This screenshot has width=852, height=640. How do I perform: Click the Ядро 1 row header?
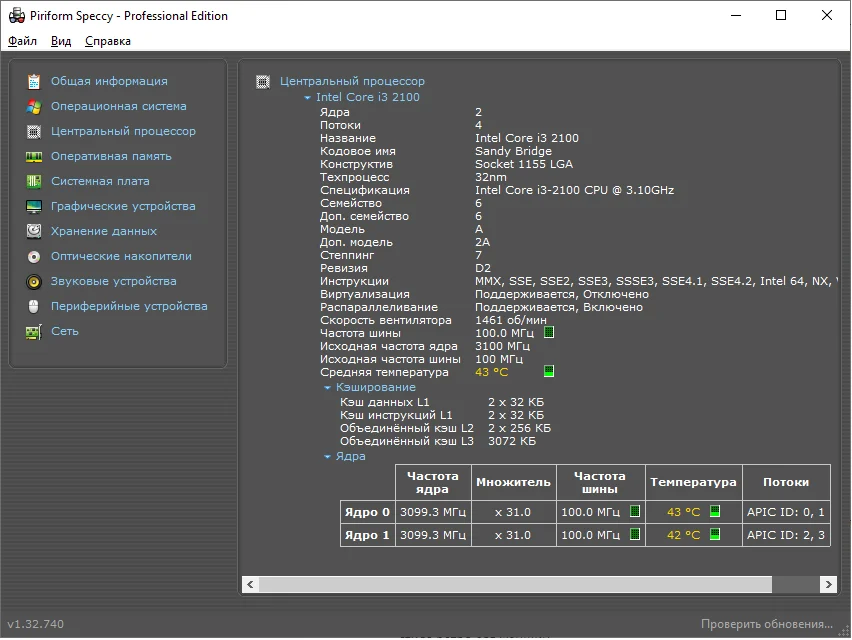tap(367, 535)
